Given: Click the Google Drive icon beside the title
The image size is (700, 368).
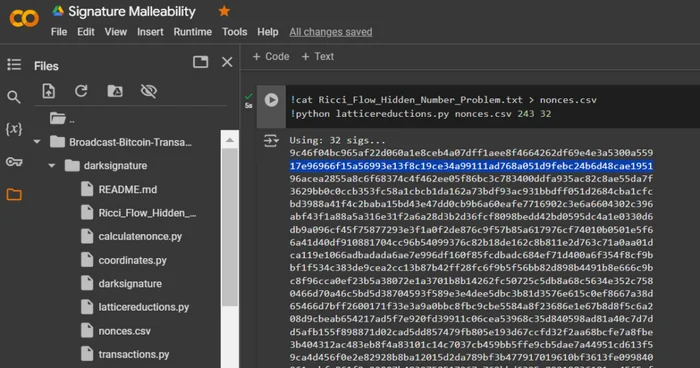Looking at the screenshot, I should 58,11.
